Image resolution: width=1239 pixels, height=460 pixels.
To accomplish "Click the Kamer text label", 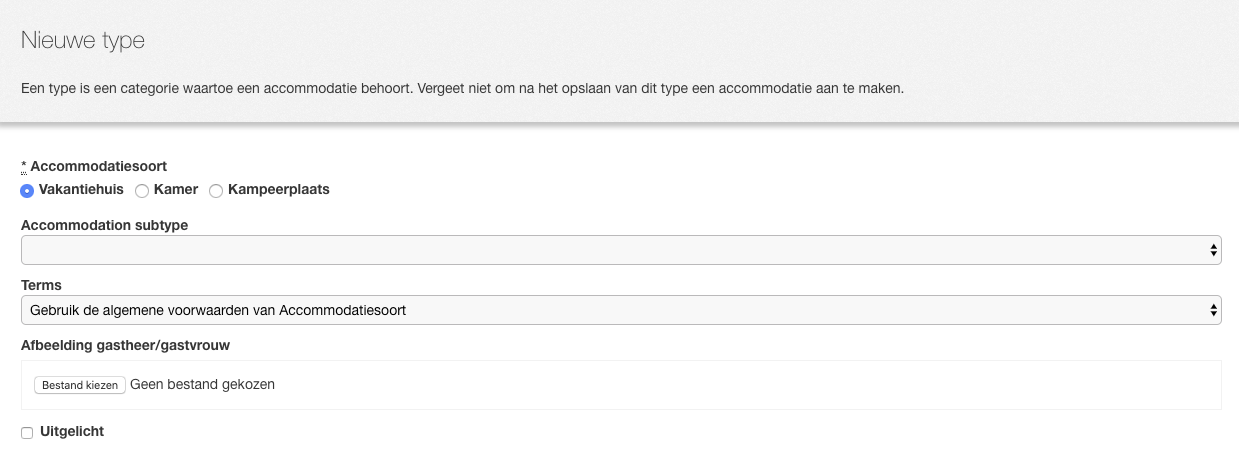I will coord(176,189).
